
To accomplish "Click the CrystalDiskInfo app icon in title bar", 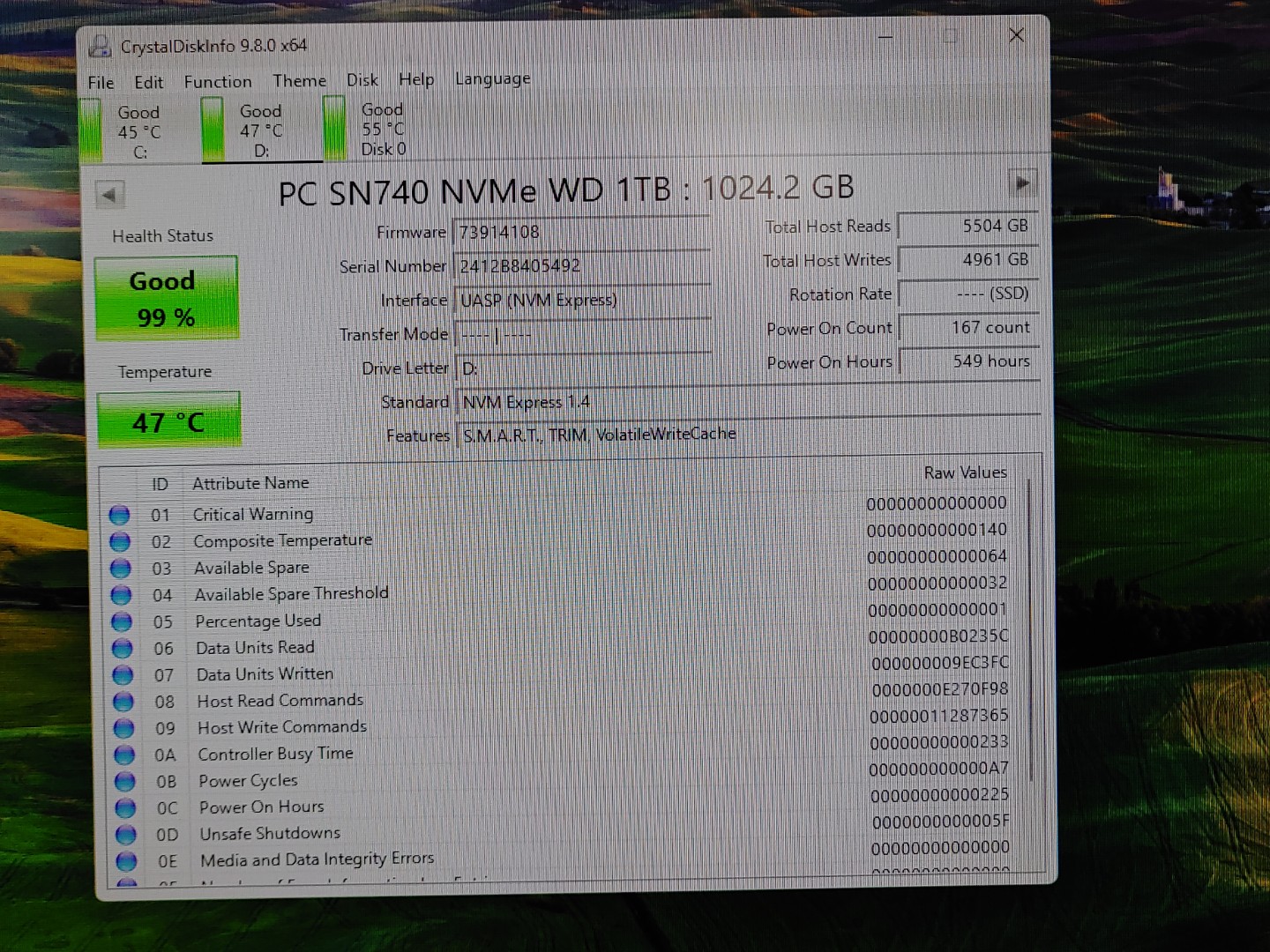I will click(100, 46).
